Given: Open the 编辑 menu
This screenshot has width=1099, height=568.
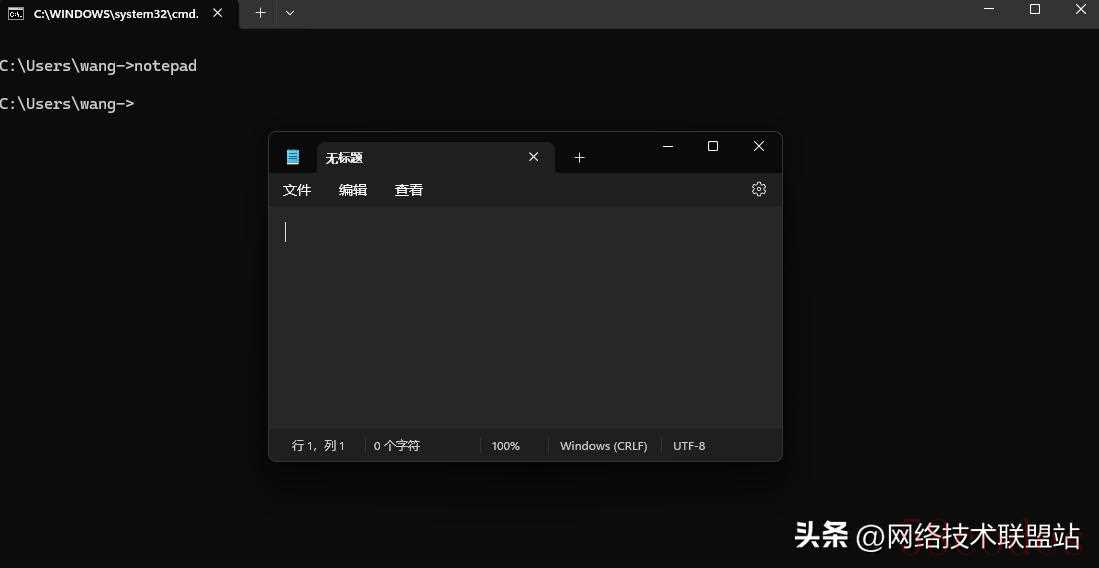Looking at the screenshot, I should pyautogui.click(x=353, y=190).
